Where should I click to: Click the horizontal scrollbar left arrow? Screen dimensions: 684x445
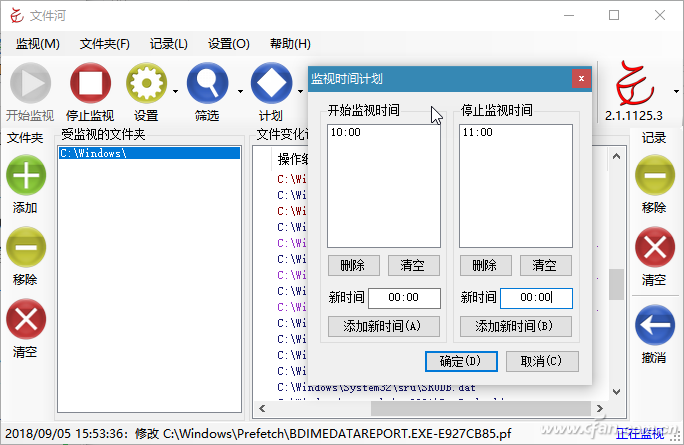click(x=262, y=408)
